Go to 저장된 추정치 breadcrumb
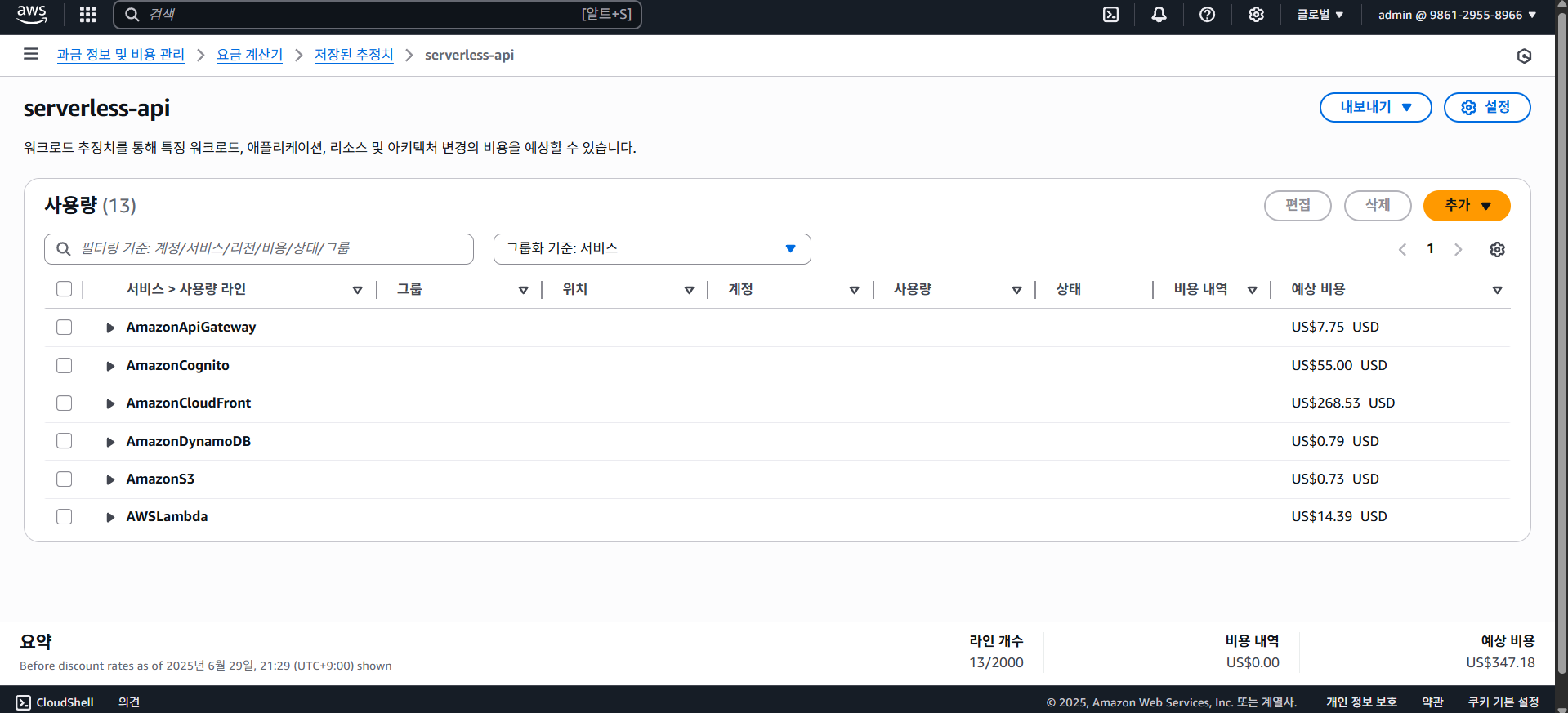 [x=354, y=55]
